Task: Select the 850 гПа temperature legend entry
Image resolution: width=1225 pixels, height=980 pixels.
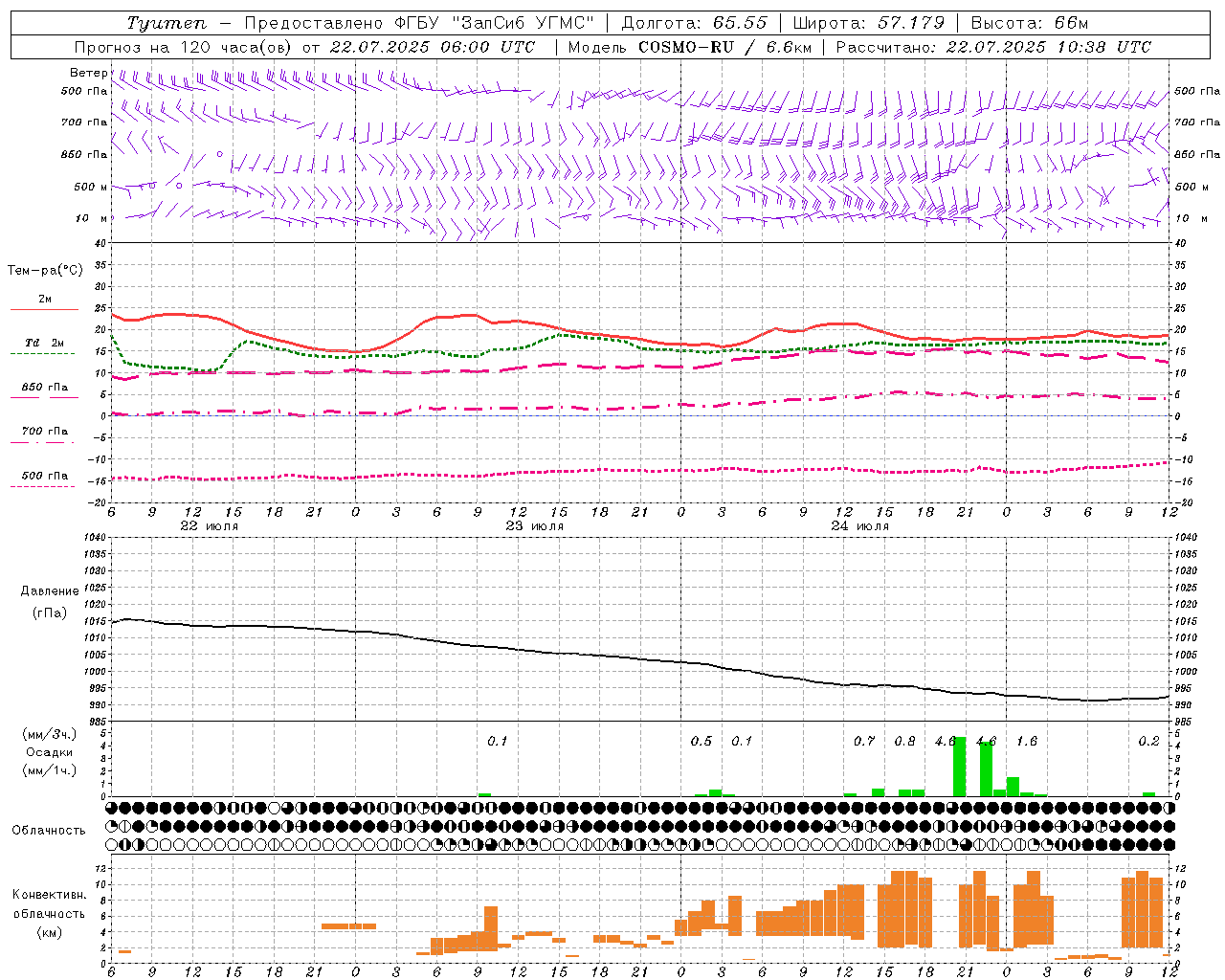Action: pos(44,388)
